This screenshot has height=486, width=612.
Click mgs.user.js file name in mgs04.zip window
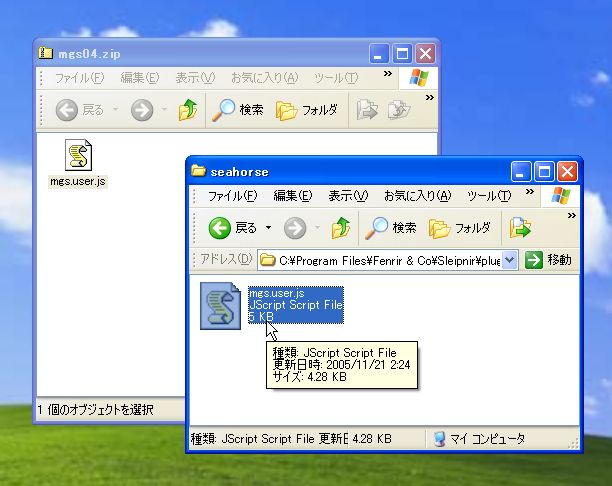point(78,182)
